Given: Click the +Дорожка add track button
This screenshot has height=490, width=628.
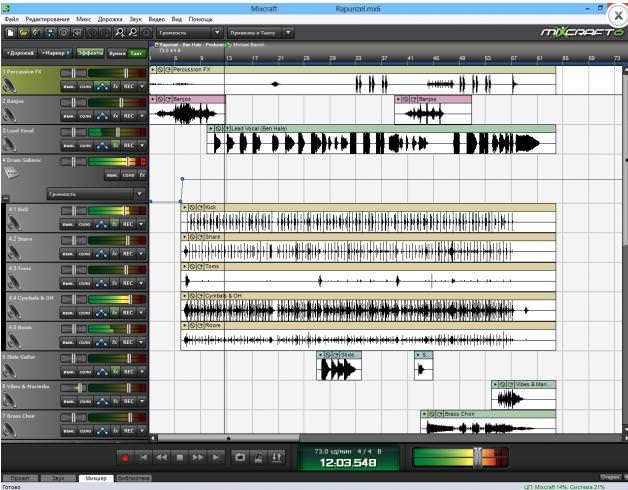Looking at the screenshot, I should [20, 53].
